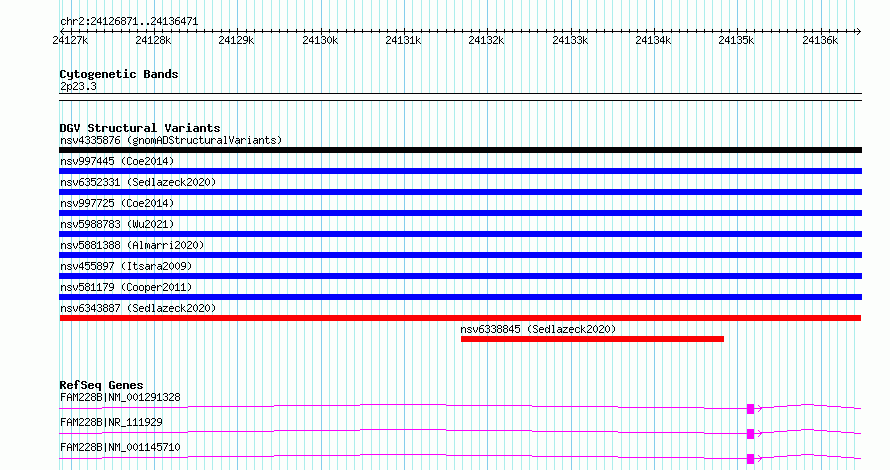Open nsv581179 (Cooper2011) label
The height and width of the screenshot is (470, 890).
click(126, 287)
